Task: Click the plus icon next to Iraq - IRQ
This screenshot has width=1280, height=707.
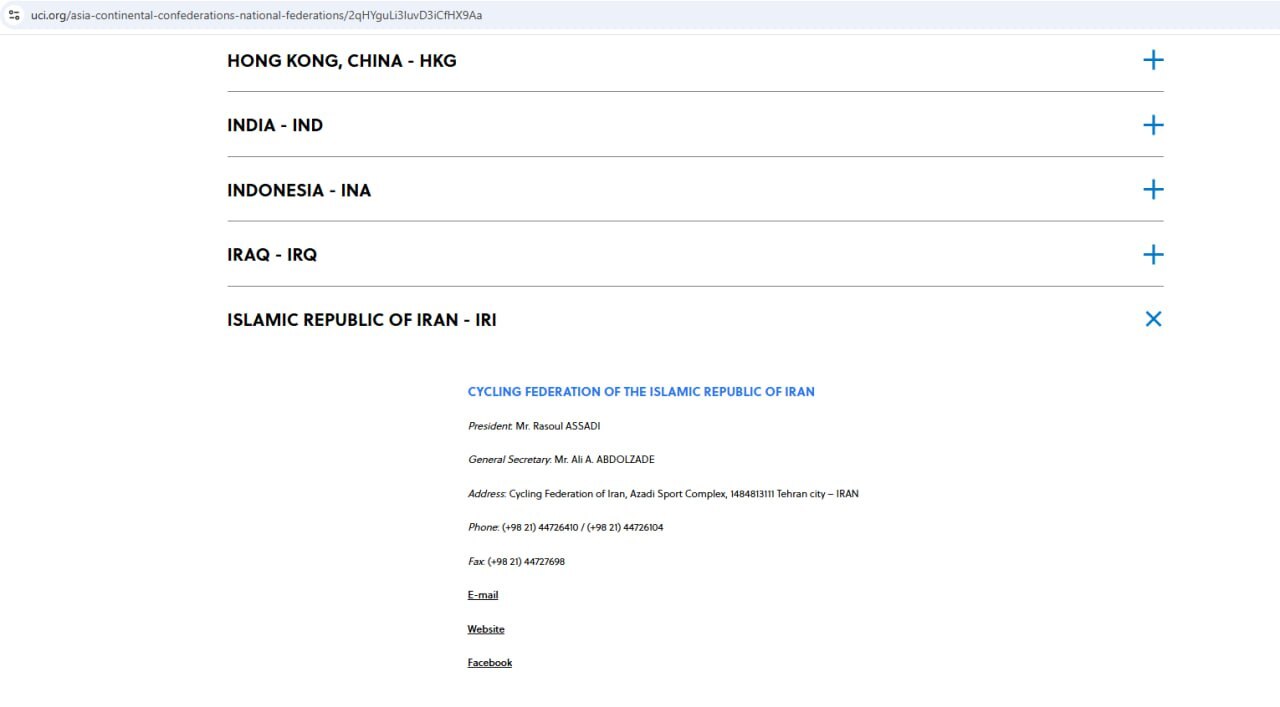Action: (1153, 255)
